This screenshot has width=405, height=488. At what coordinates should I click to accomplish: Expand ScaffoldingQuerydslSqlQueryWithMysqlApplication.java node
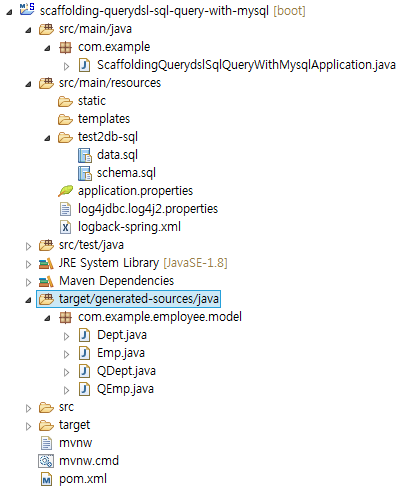tap(66, 66)
